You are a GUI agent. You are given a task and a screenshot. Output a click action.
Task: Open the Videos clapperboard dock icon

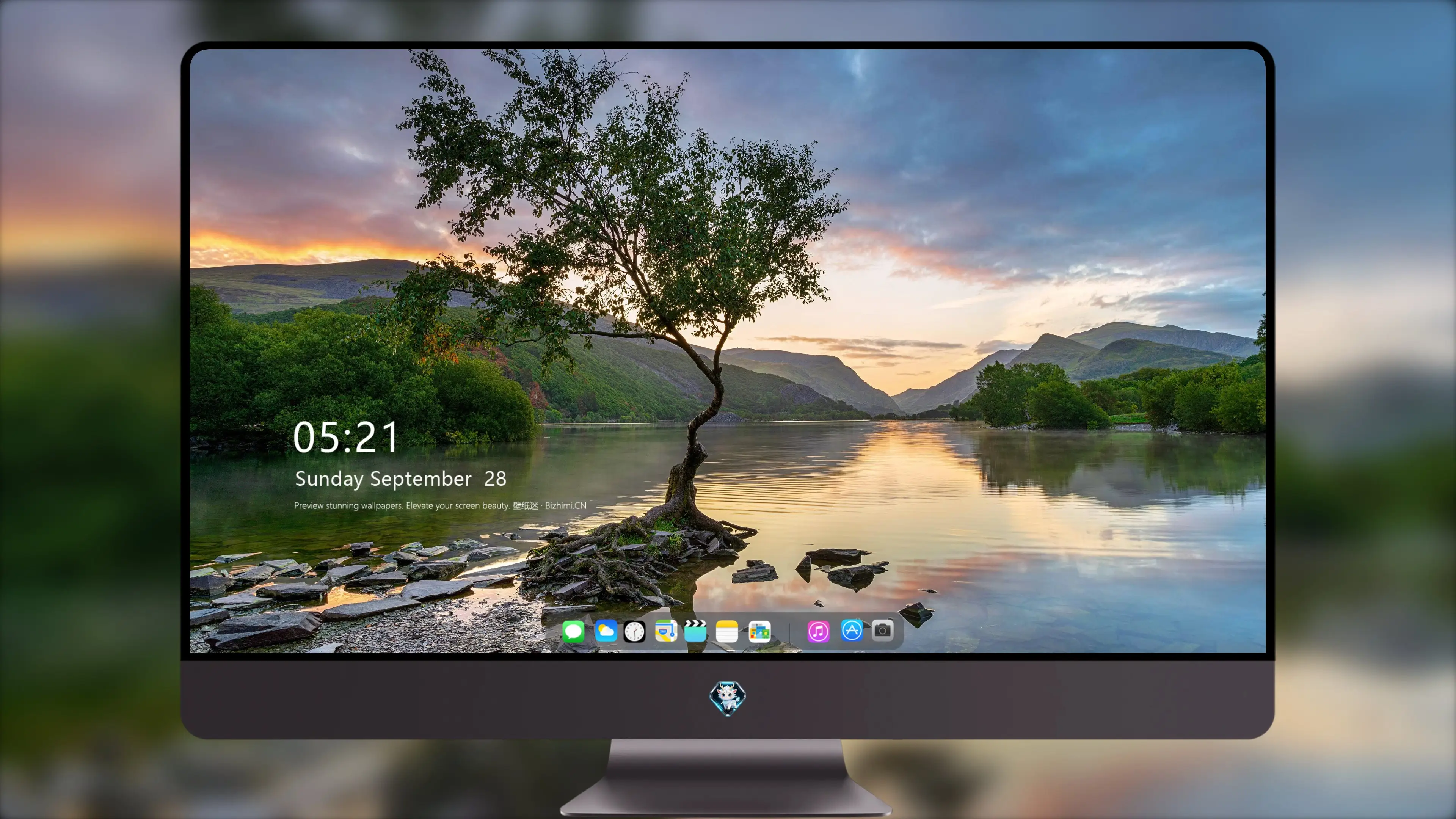(695, 631)
